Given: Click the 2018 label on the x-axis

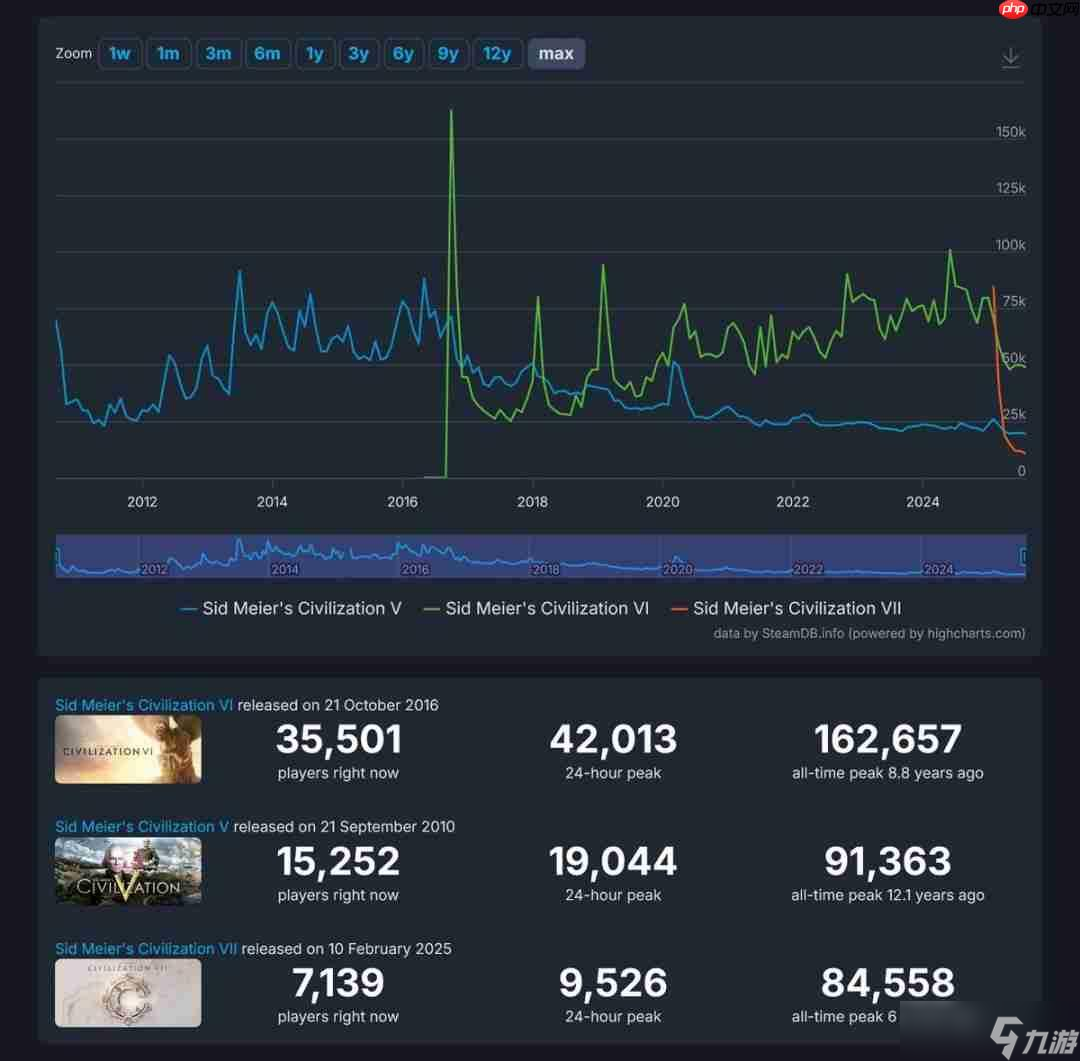Looking at the screenshot, I should click(532, 502).
